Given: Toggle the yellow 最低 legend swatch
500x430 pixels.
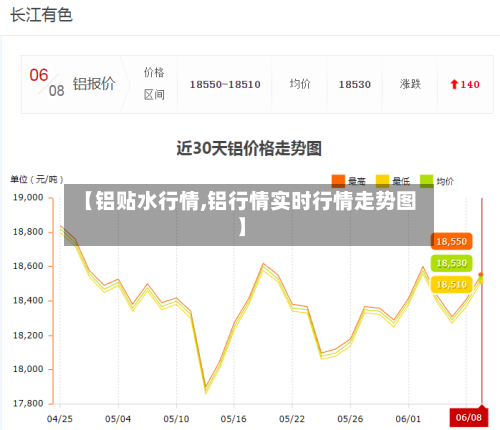Looking at the screenshot, I should point(382,181).
